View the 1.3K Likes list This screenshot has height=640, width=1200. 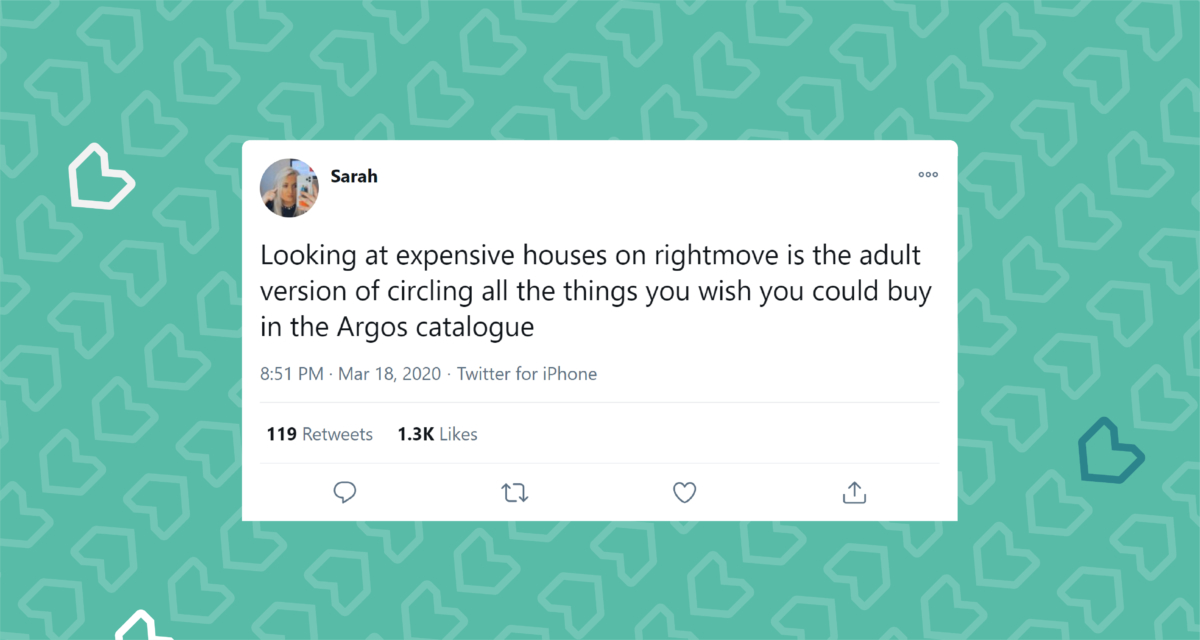coord(436,434)
